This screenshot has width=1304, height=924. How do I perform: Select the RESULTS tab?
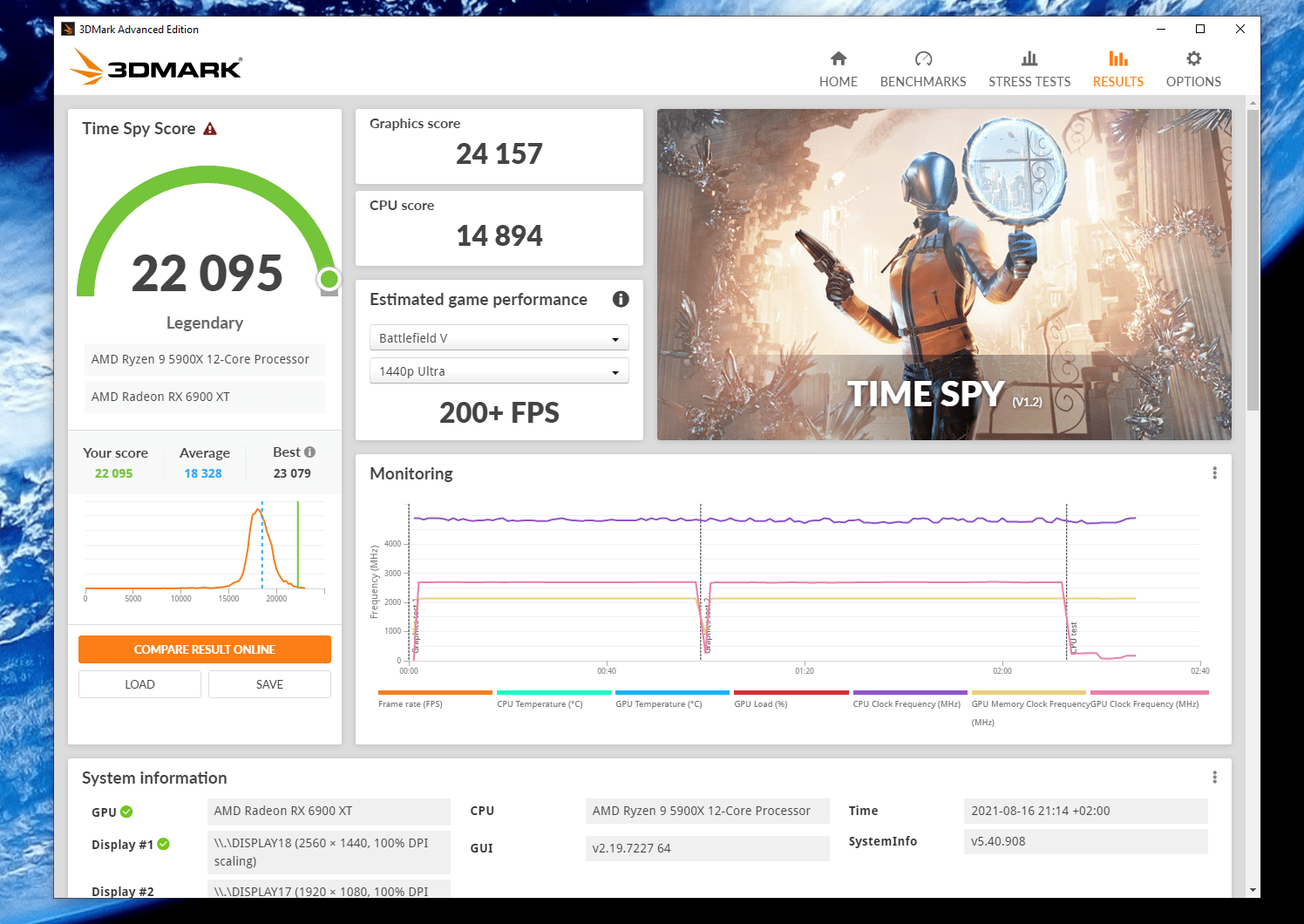click(x=1117, y=70)
